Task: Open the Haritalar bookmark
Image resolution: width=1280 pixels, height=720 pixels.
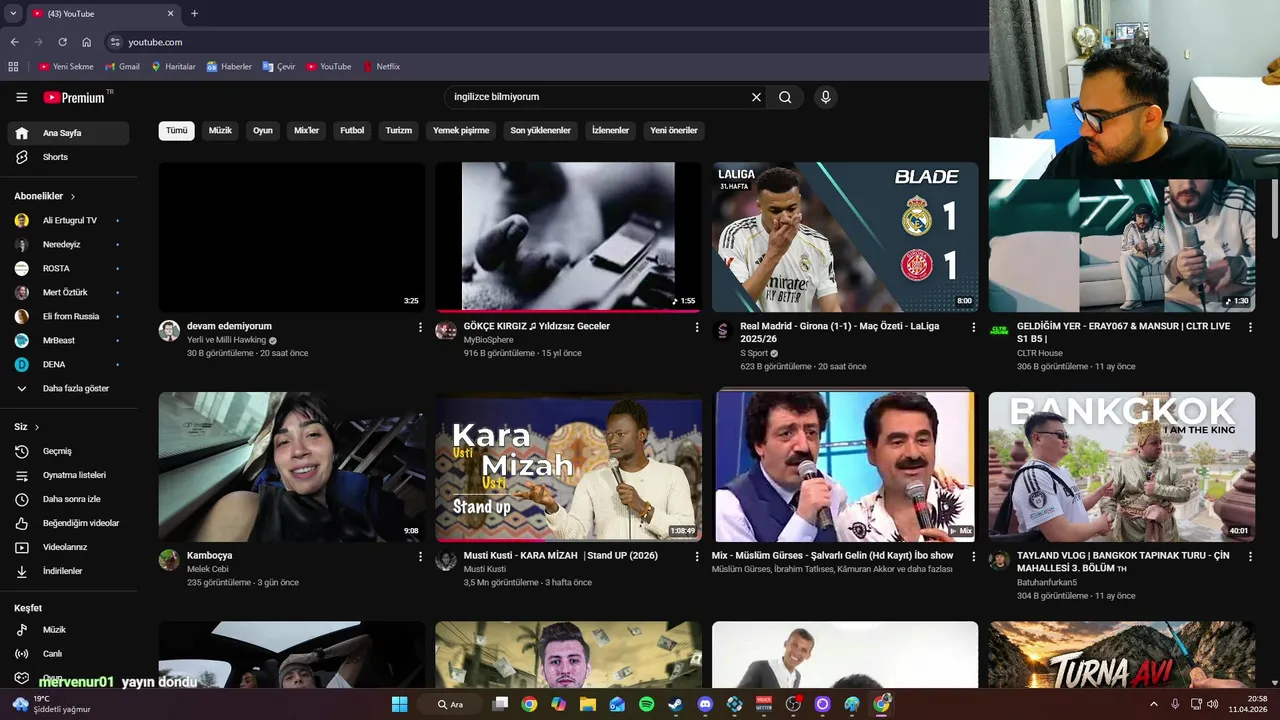Action: [x=174, y=67]
